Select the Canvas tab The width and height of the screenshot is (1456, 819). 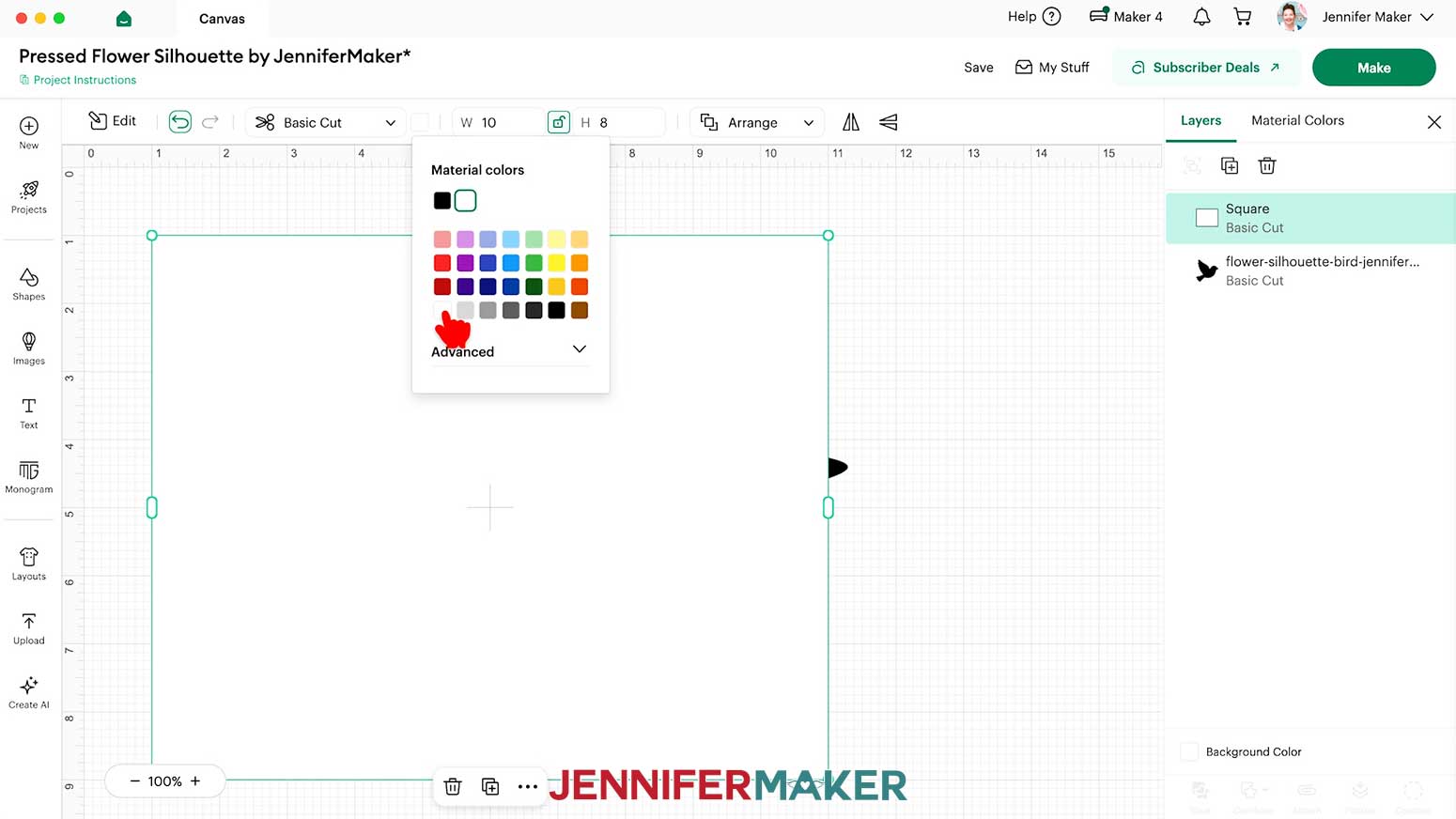[x=222, y=19]
